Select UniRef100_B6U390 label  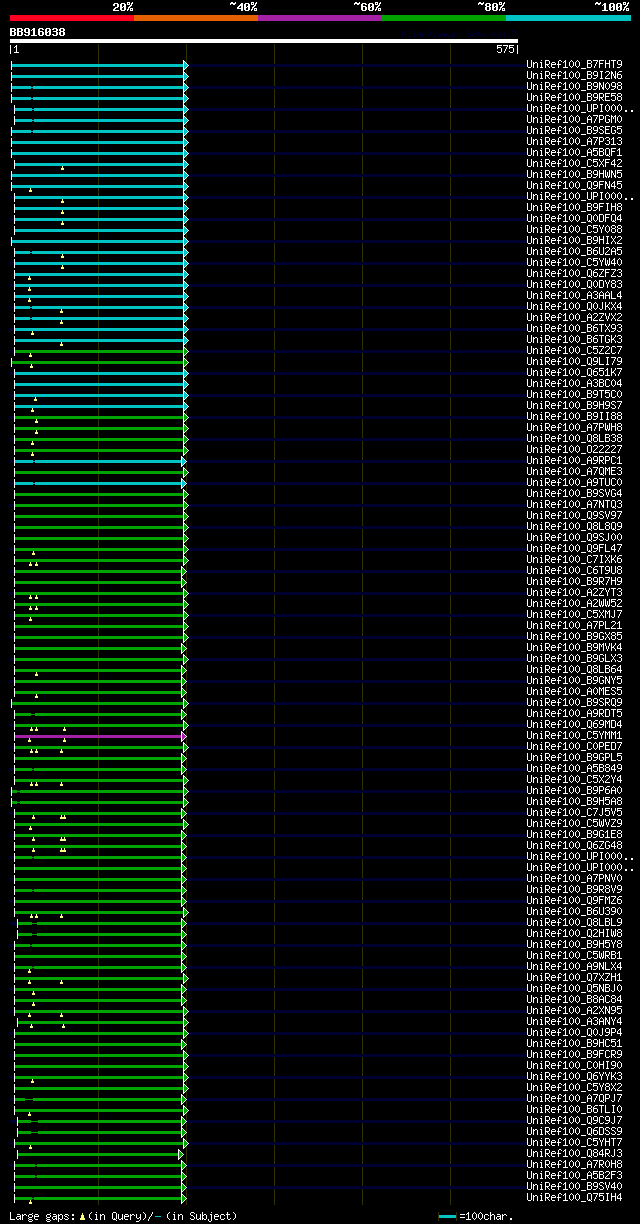574,912
